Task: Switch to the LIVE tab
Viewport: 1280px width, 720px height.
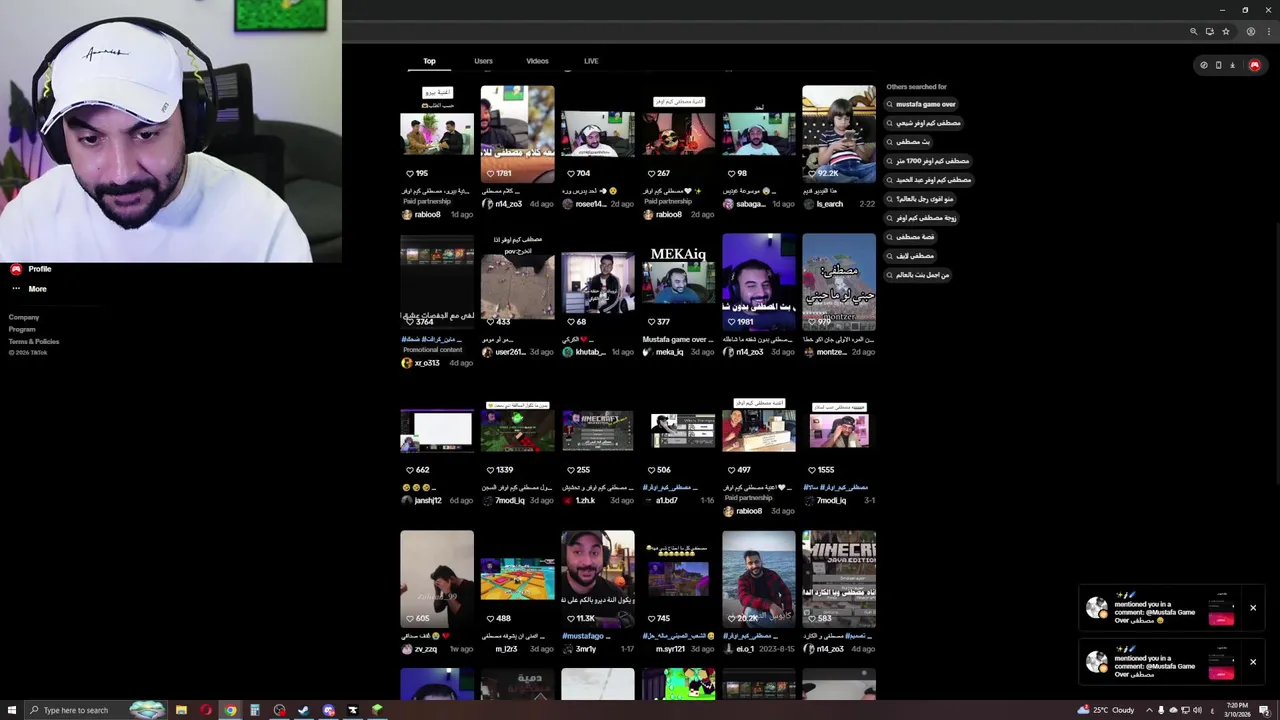Action: (591, 61)
